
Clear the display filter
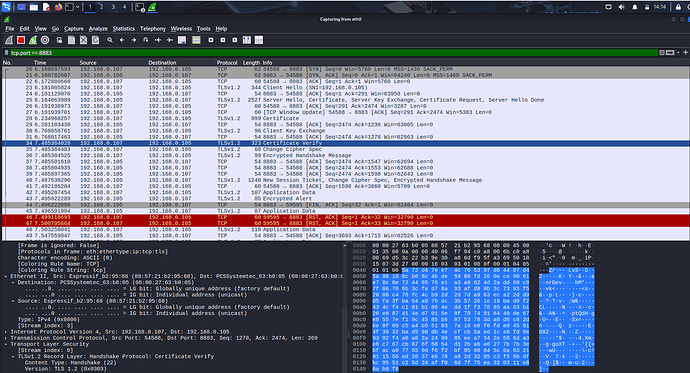pyautogui.click(x=661, y=53)
